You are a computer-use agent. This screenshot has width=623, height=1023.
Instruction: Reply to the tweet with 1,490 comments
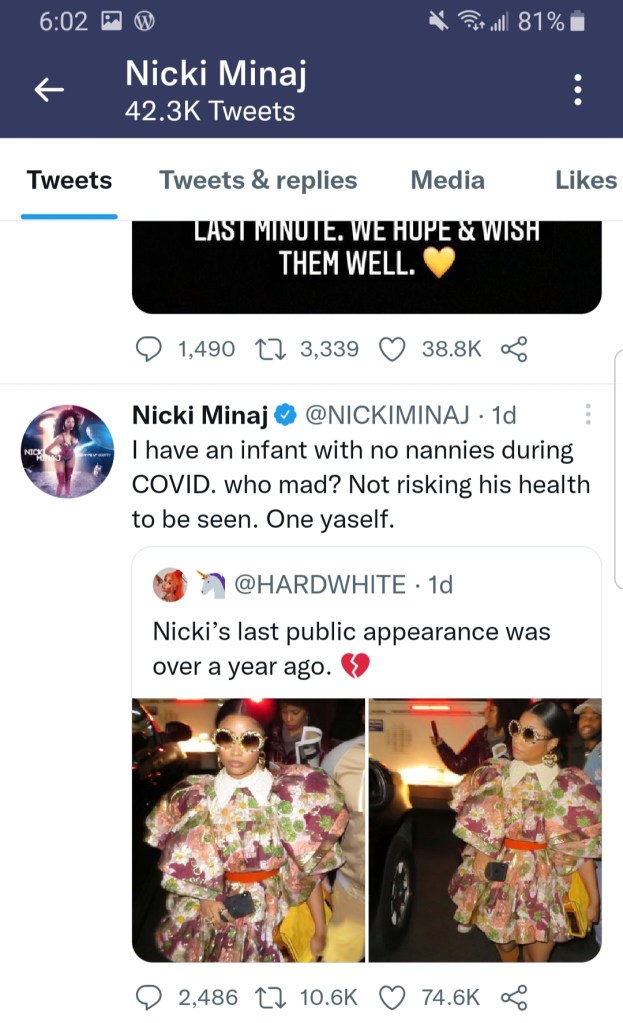click(149, 348)
